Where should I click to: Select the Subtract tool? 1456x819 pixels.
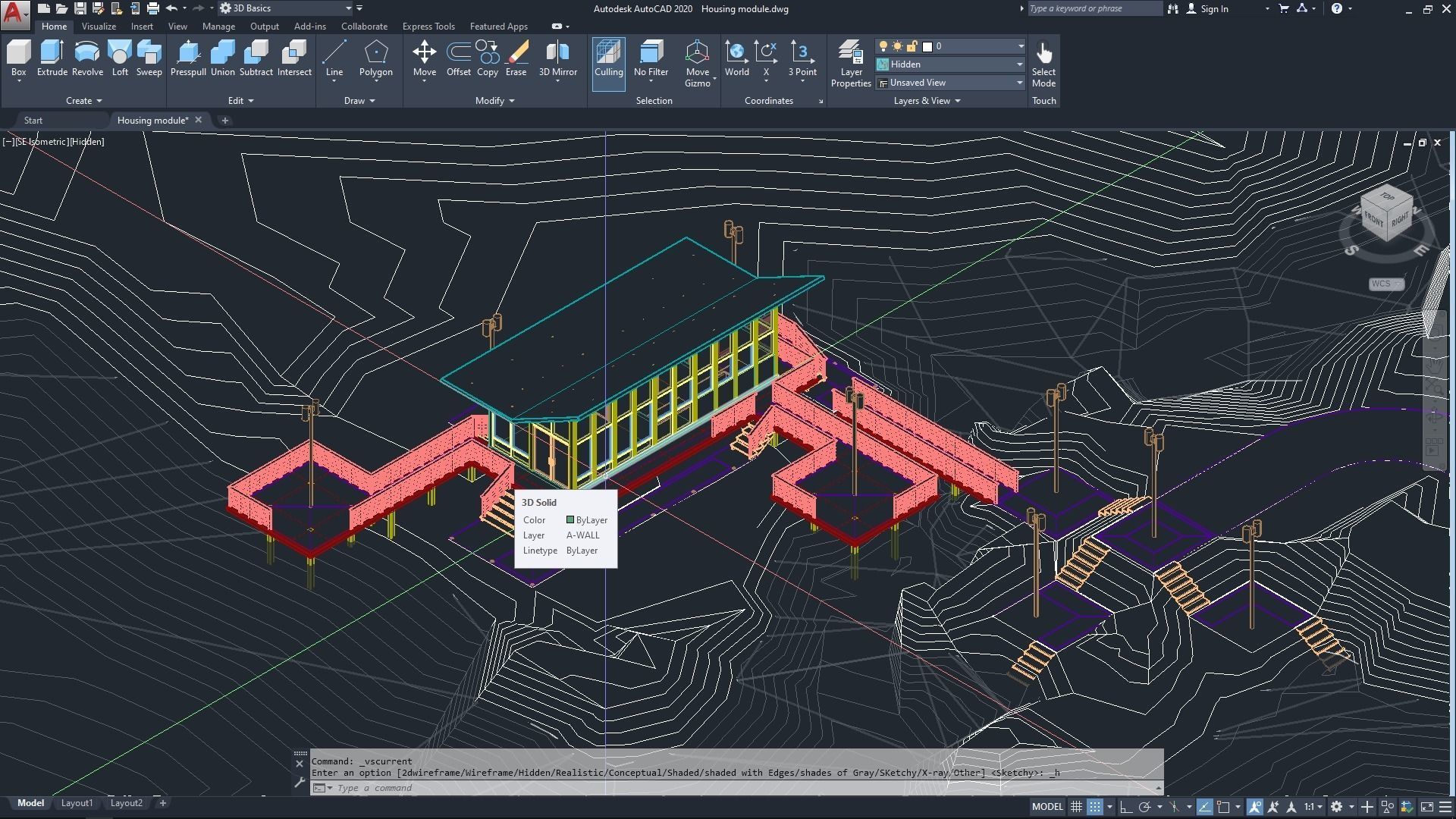coord(256,58)
